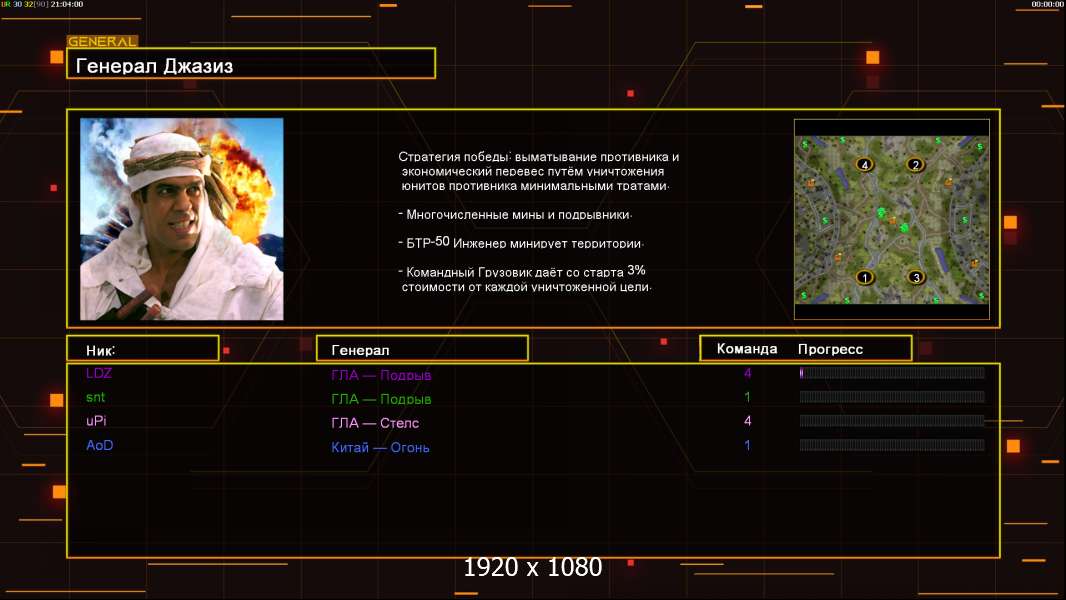Click team number 1 in snt's row
Viewport: 1066px width, 600px height.
(747, 397)
